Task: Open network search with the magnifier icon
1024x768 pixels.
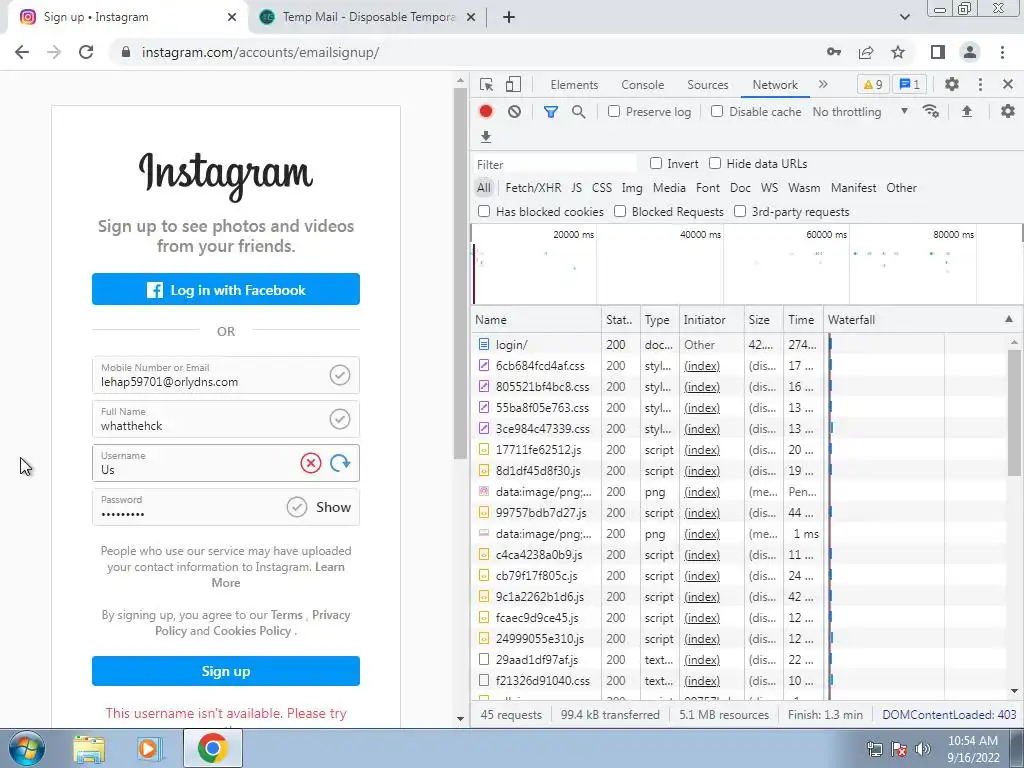Action: 579,112
